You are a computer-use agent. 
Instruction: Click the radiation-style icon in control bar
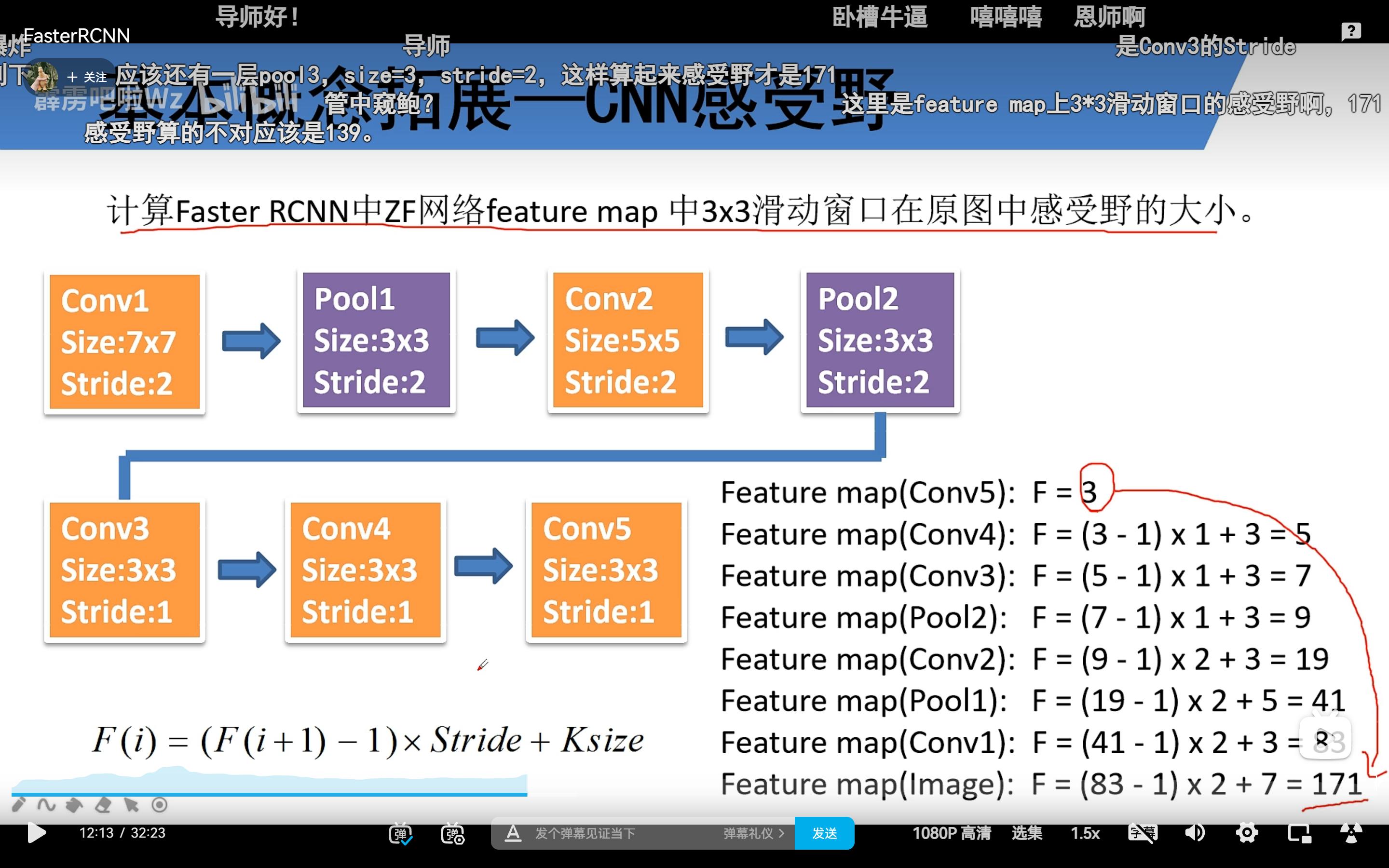1351,833
